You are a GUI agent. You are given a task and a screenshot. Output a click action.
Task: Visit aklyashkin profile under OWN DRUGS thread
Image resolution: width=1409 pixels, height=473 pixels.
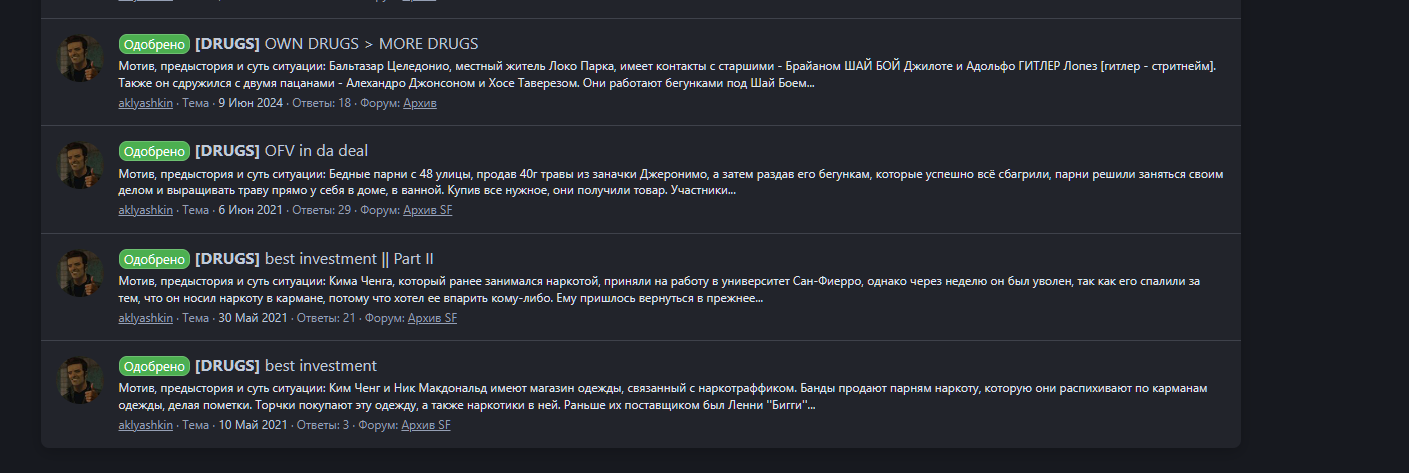pyautogui.click(x=145, y=103)
